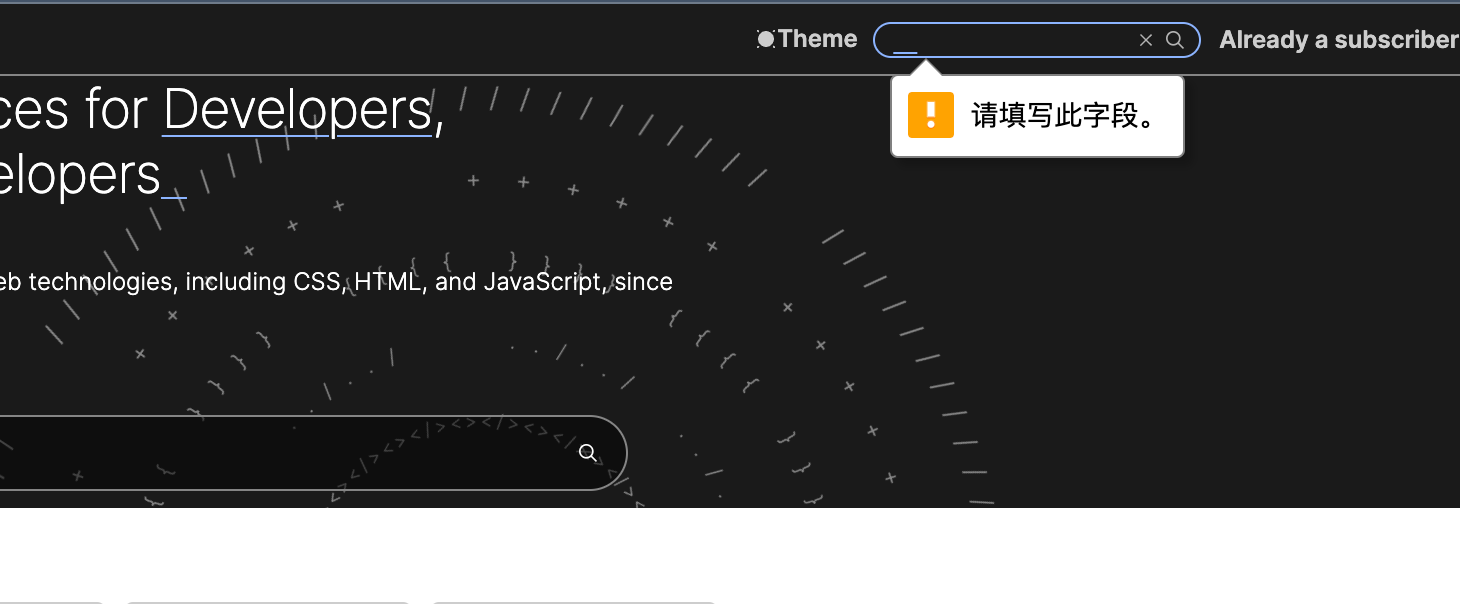Click the underlined Developers heading link
1460x604 pixels.
pyautogui.click(x=298, y=110)
